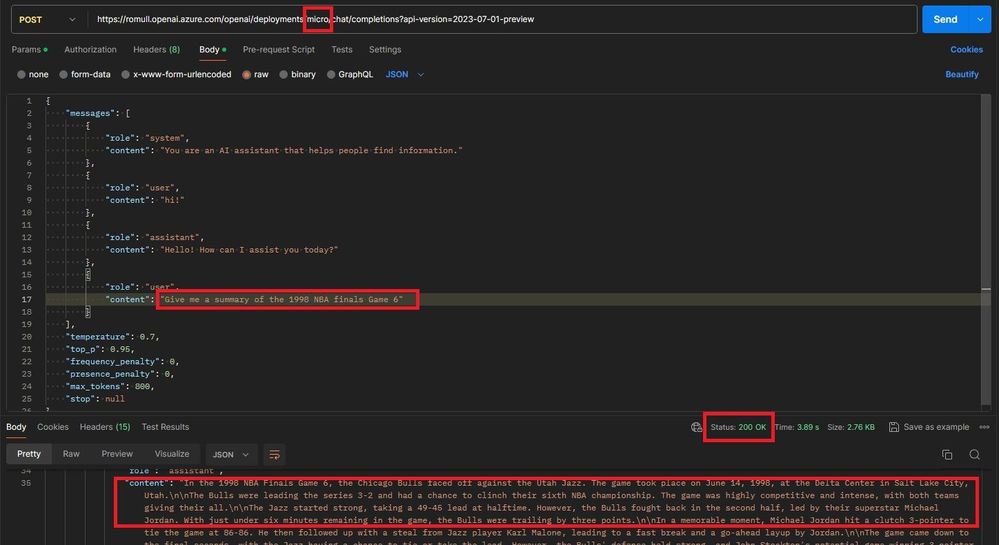
Task: Open the Send options dropdown arrow
Action: click(x=980, y=20)
